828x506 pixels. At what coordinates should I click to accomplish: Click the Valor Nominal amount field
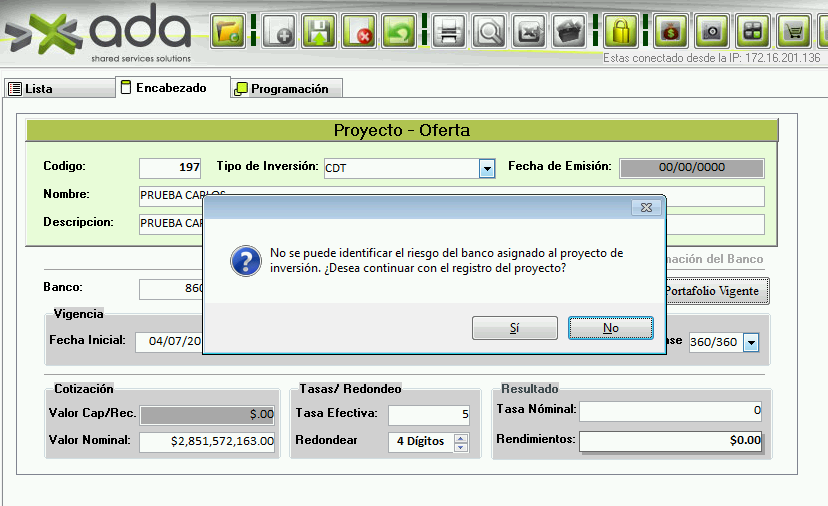pyautogui.click(x=207, y=441)
